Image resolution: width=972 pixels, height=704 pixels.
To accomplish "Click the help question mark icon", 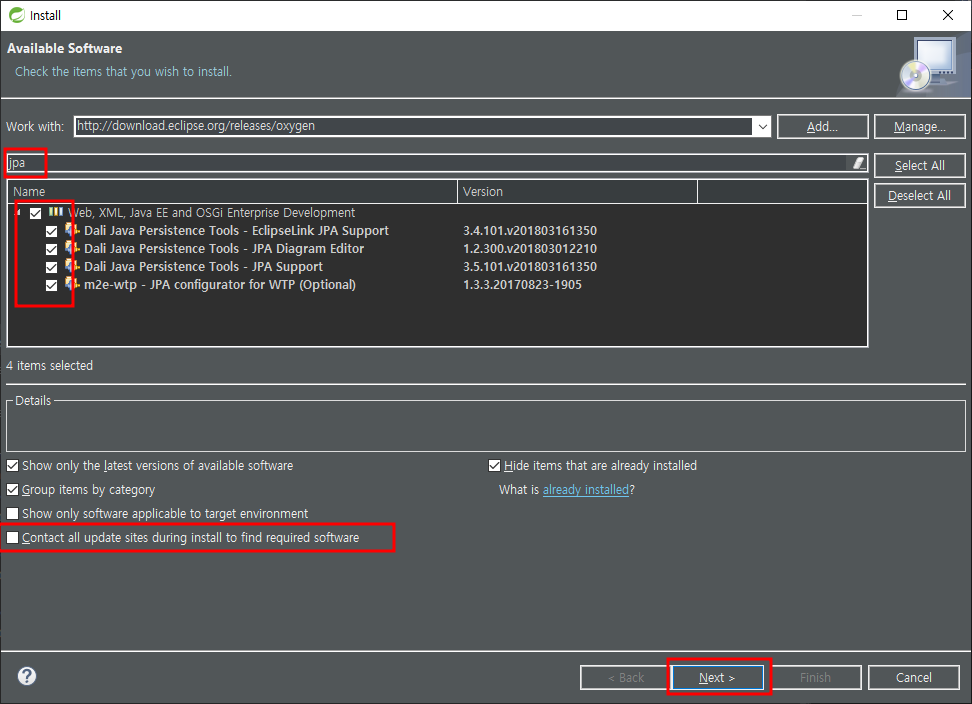I will coord(27,675).
